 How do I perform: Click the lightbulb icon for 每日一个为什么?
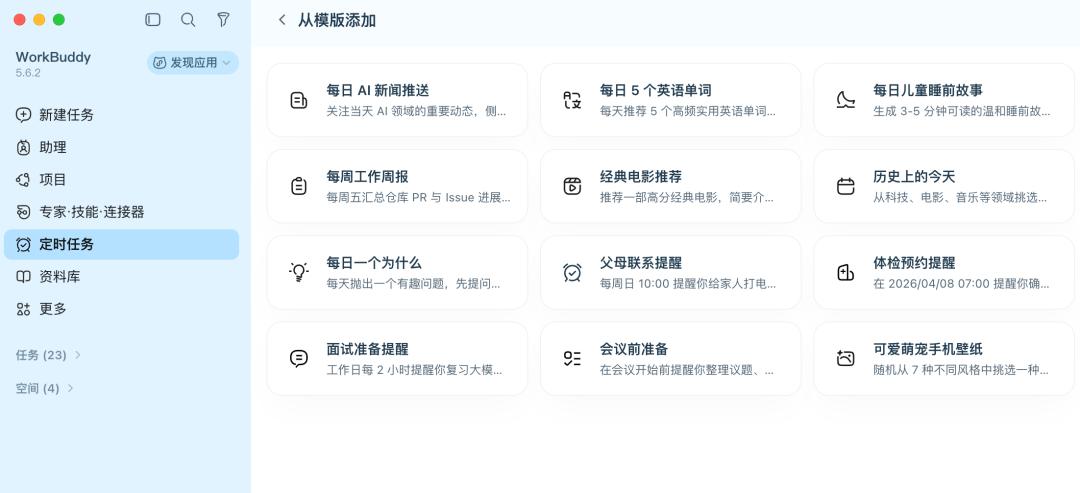click(298, 273)
